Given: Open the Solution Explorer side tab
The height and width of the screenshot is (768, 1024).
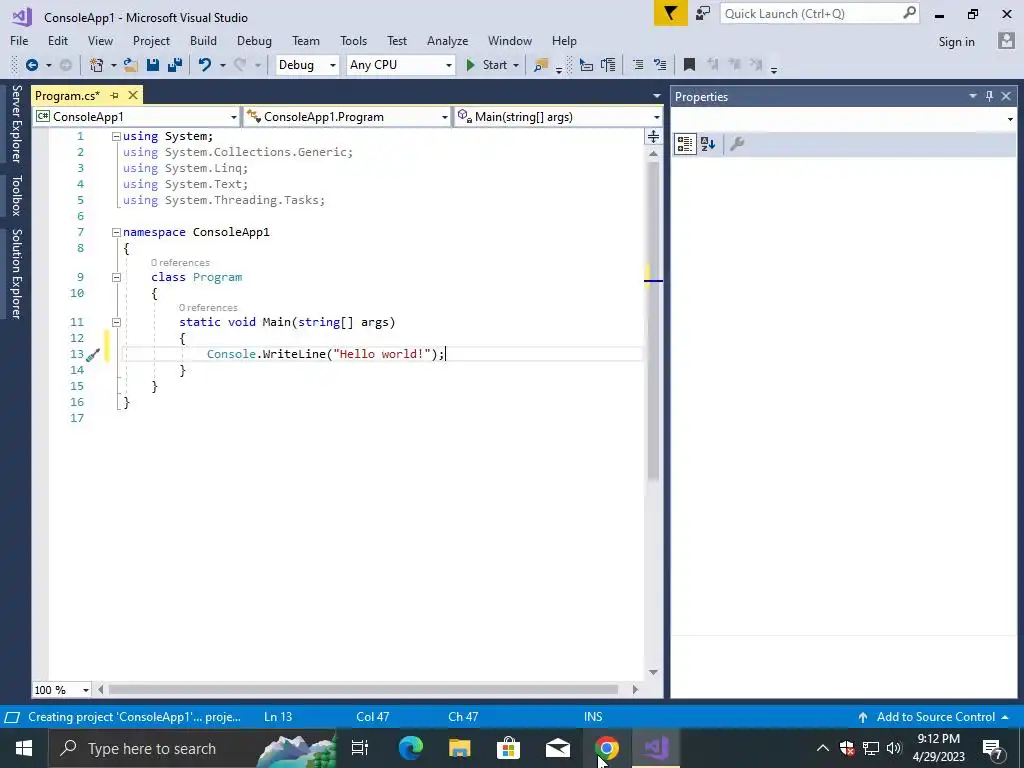Looking at the screenshot, I should pyautogui.click(x=16, y=274).
